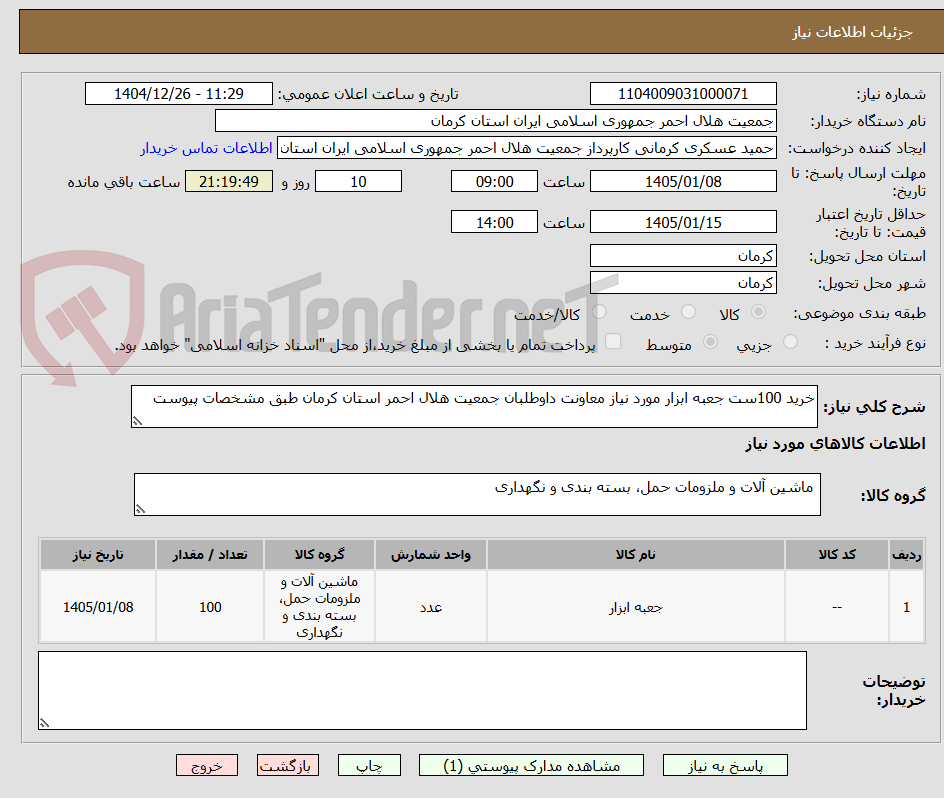
Task: Click the تعداد / مقدار column header
Action: (210, 555)
